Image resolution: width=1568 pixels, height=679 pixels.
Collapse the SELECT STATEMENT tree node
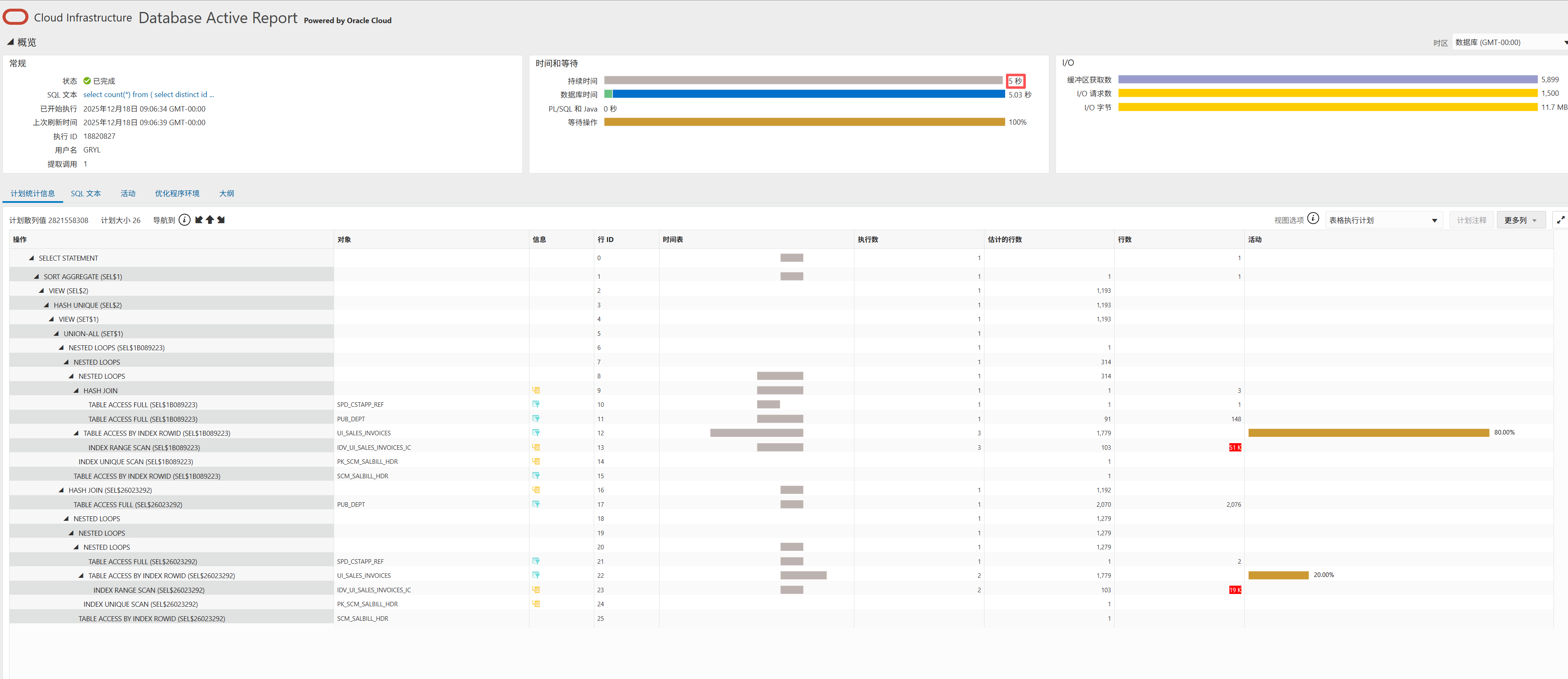31,258
